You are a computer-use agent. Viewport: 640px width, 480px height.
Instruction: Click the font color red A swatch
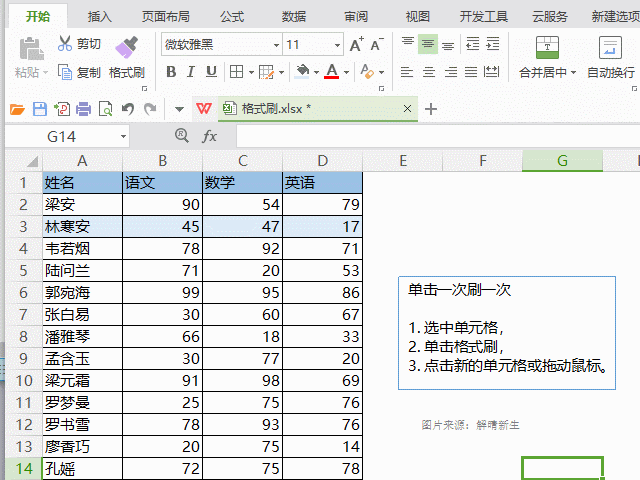click(332, 72)
